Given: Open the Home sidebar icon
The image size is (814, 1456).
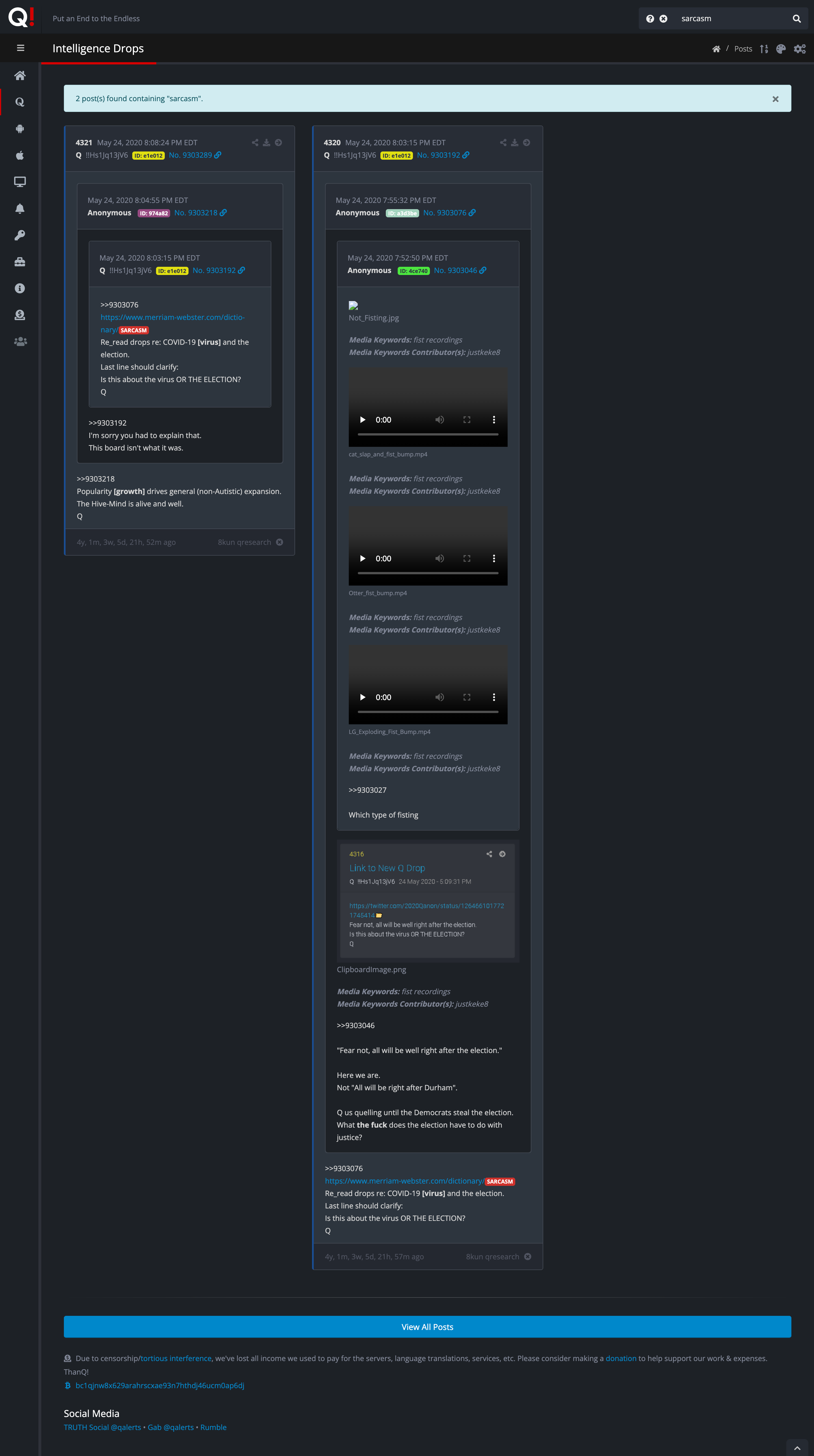Looking at the screenshot, I should [x=20, y=76].
